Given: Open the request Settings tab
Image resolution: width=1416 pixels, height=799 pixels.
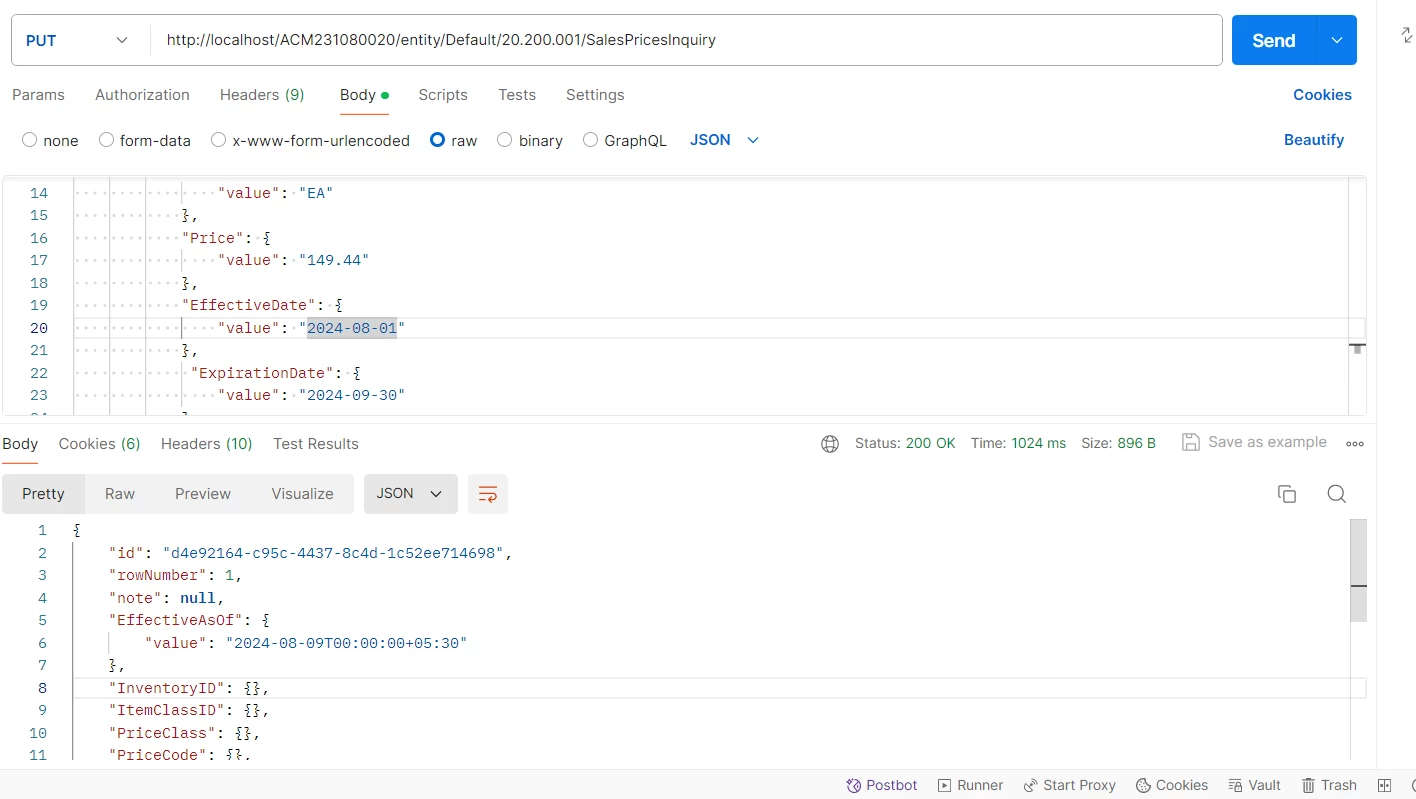Looking at the screenshot, I should click(595, 95).
